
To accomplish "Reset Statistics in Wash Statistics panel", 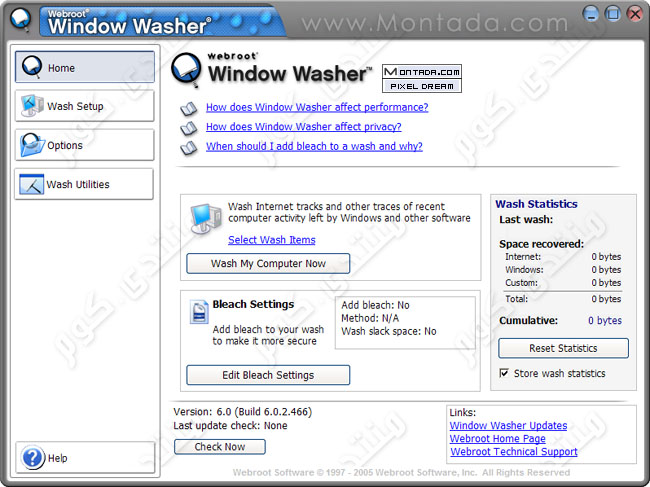I will coord(563,348).
